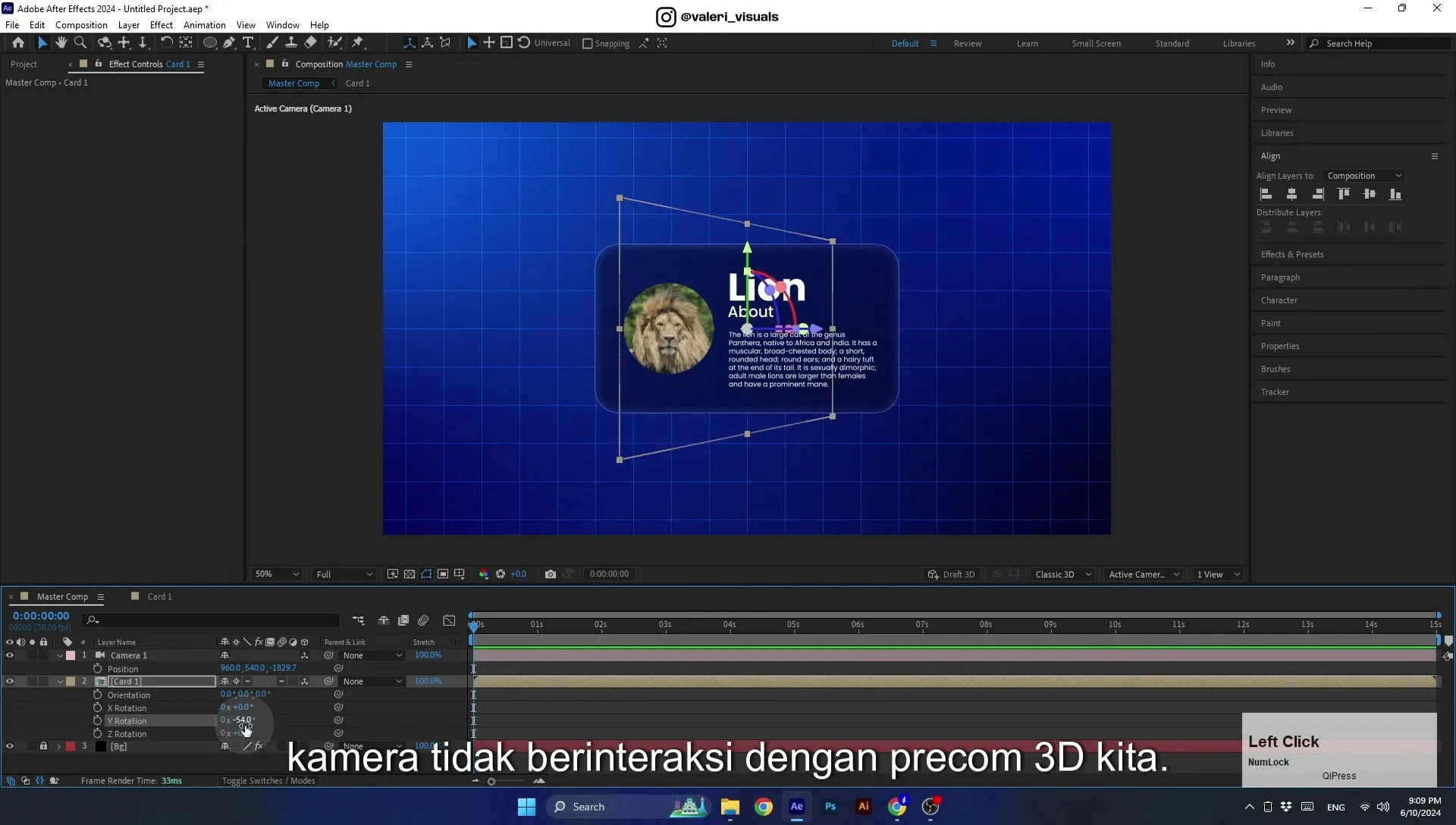Viewport: 1456px width, 825px height.
Task: Open Align Layers to Composition dropdown
Action: point(1363,176)
